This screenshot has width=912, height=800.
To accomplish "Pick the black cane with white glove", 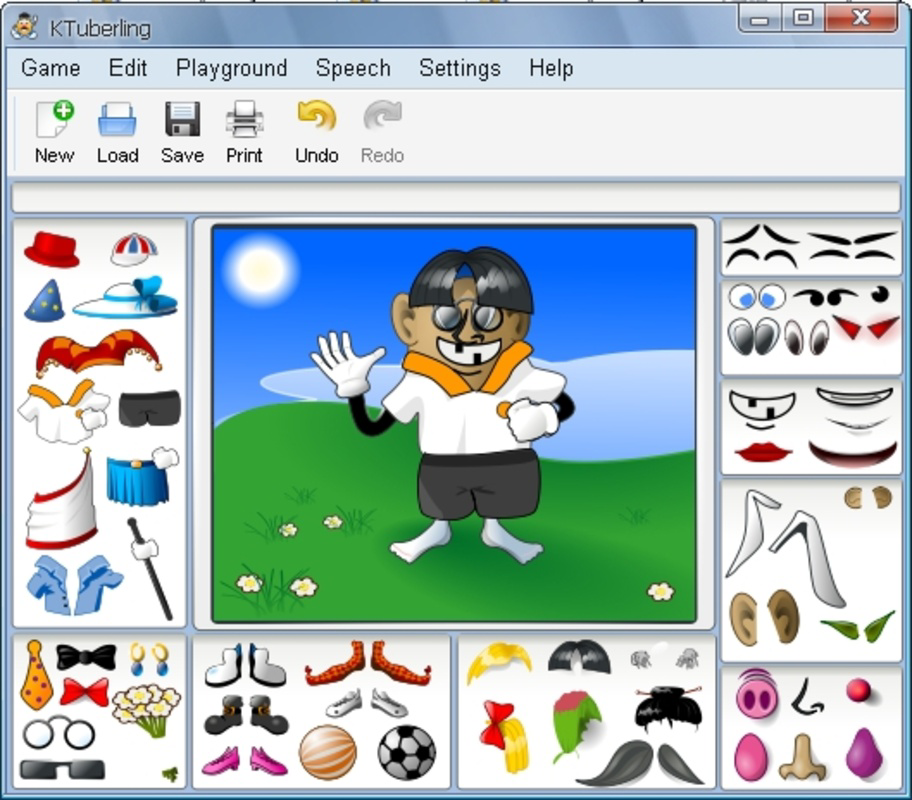I will coord(150,568).
